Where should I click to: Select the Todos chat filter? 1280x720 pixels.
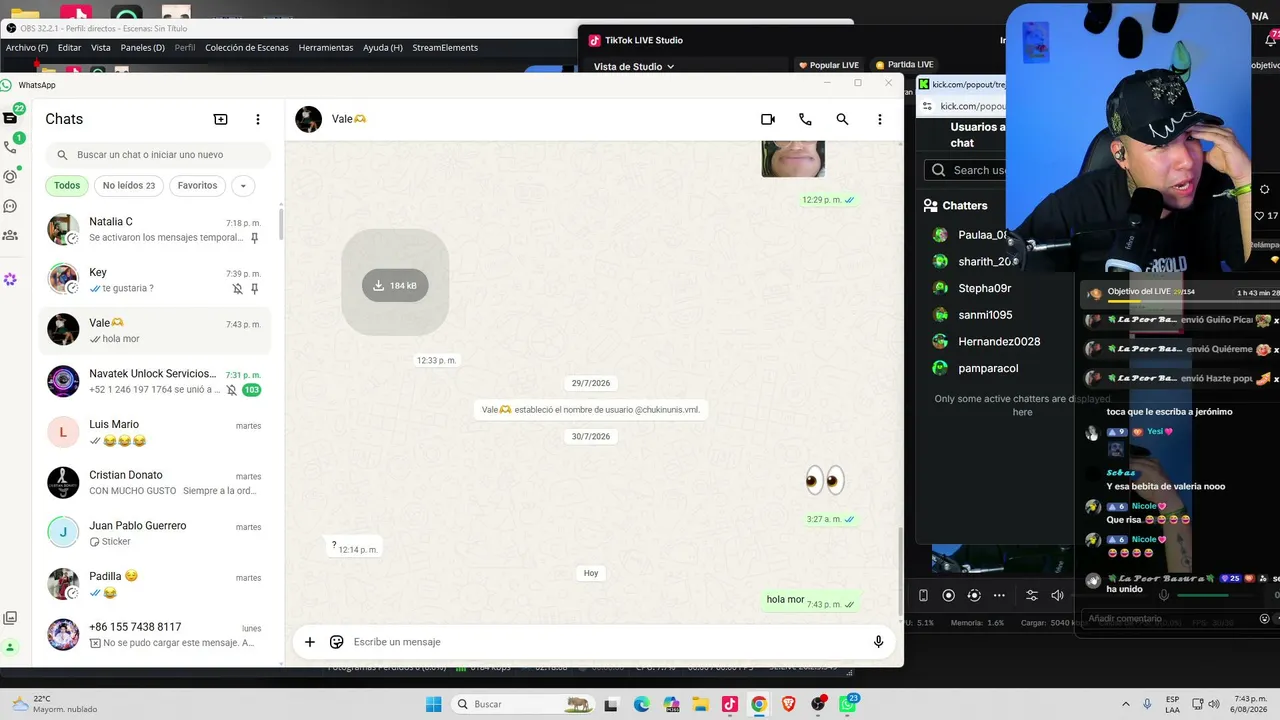(67, 185)
